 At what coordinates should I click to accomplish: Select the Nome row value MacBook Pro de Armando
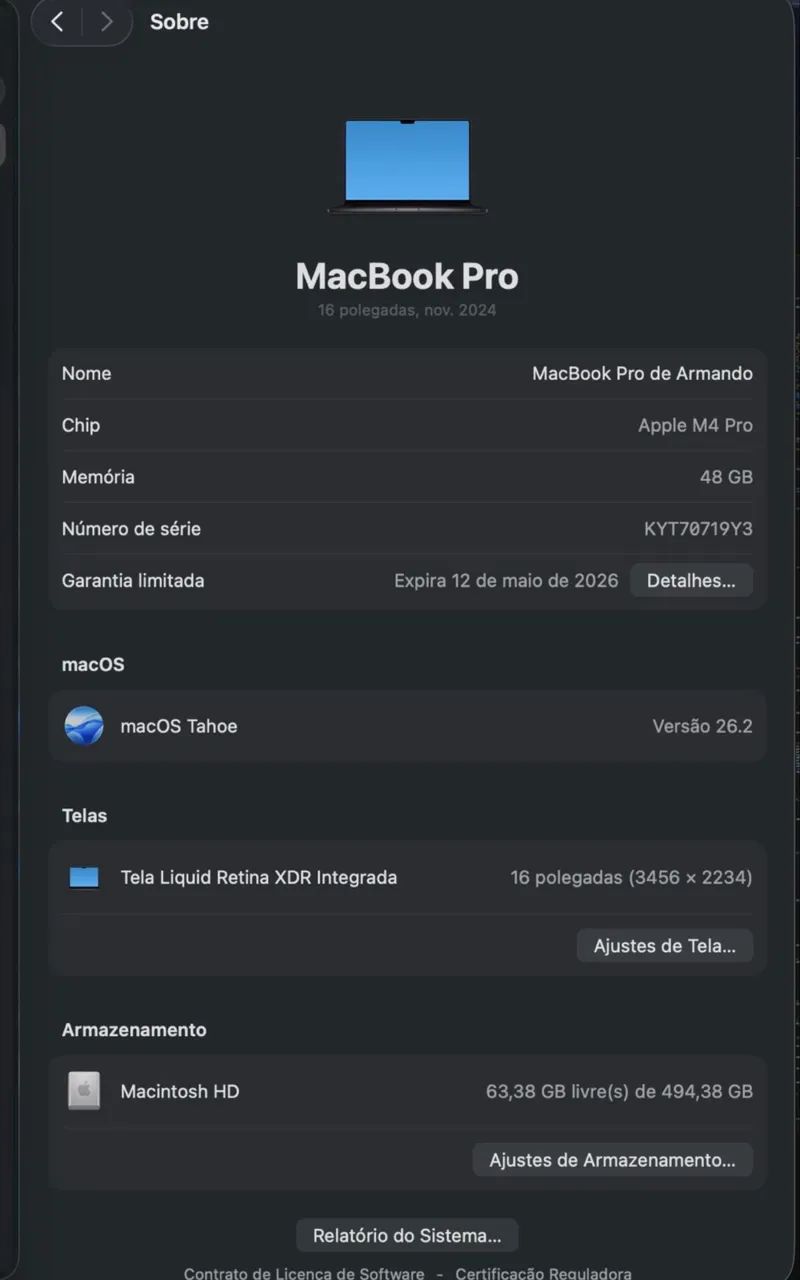click(x=642, y=373)
